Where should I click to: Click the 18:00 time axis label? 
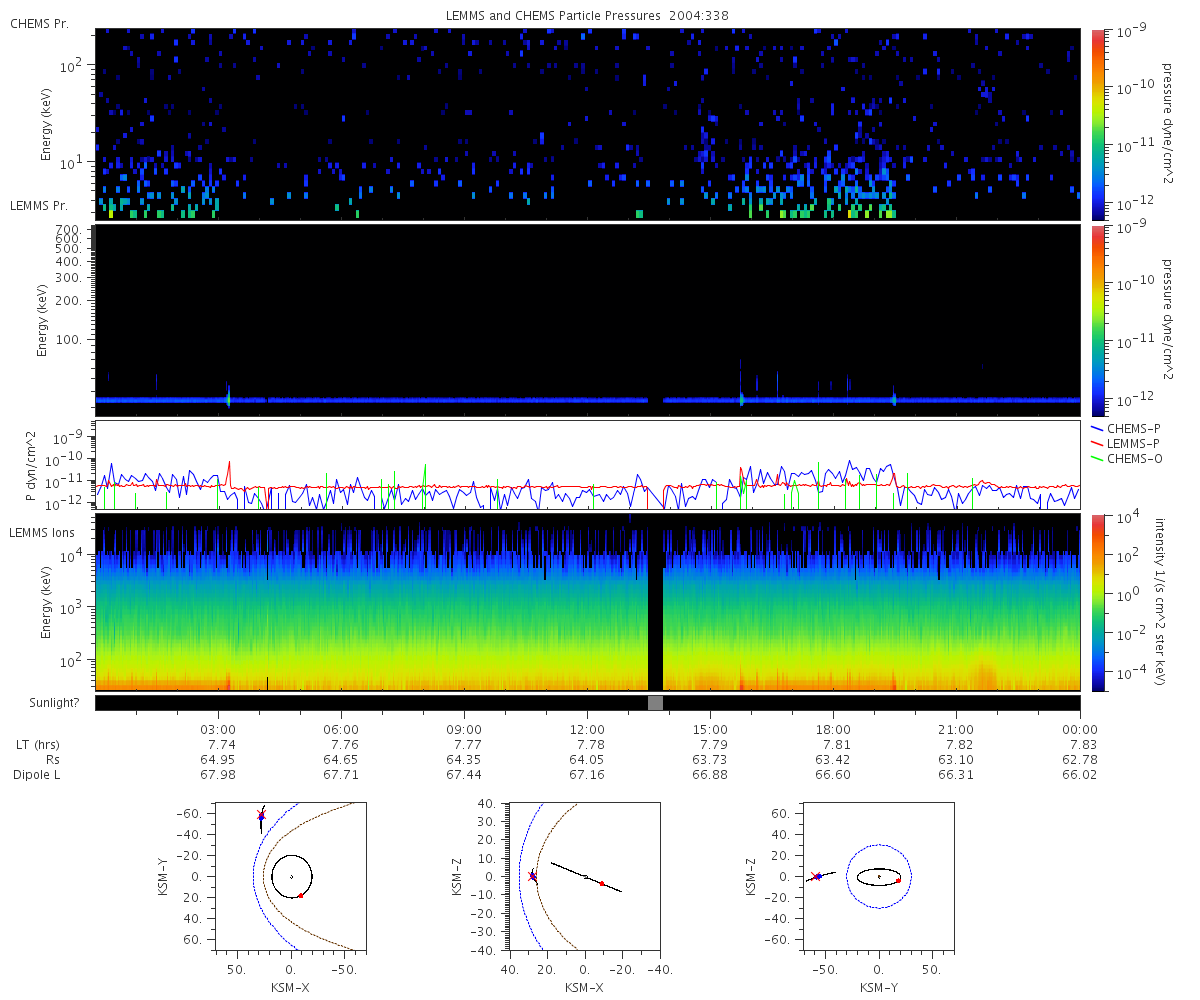(833, 729)
